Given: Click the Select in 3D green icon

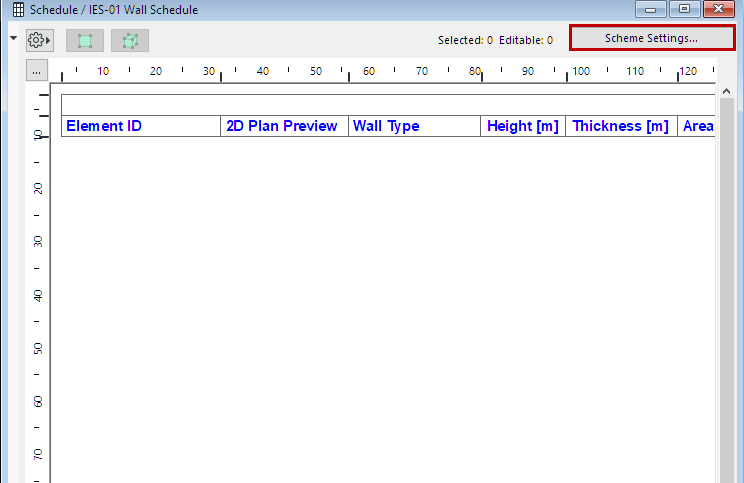Looking at the screenshot, I should point(130,40).
